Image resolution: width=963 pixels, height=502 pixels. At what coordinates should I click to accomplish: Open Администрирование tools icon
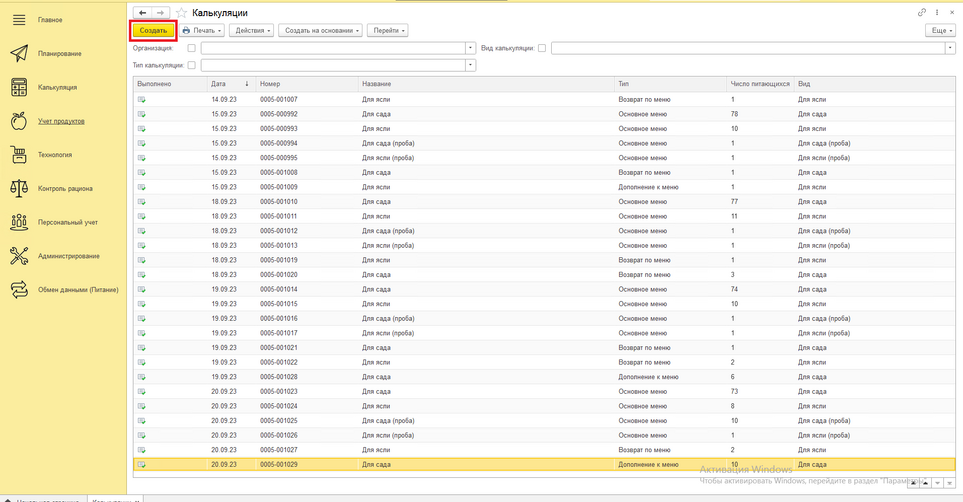coord(18,256)
